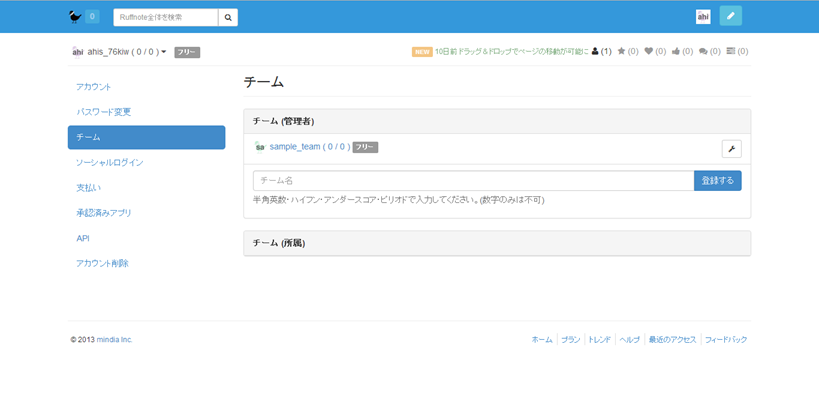Open the ahi user avatar in header

coord(703,16)
